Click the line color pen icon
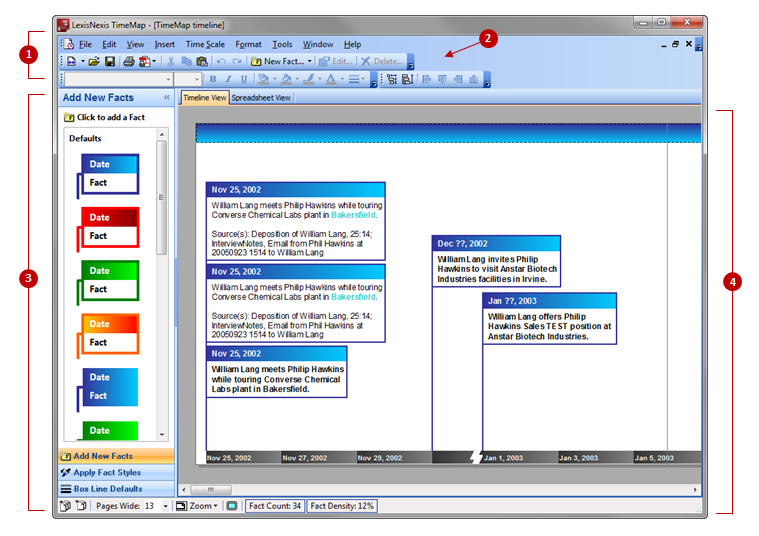The width and height of the screenshot is (759, 536). [x=309, y=79]
